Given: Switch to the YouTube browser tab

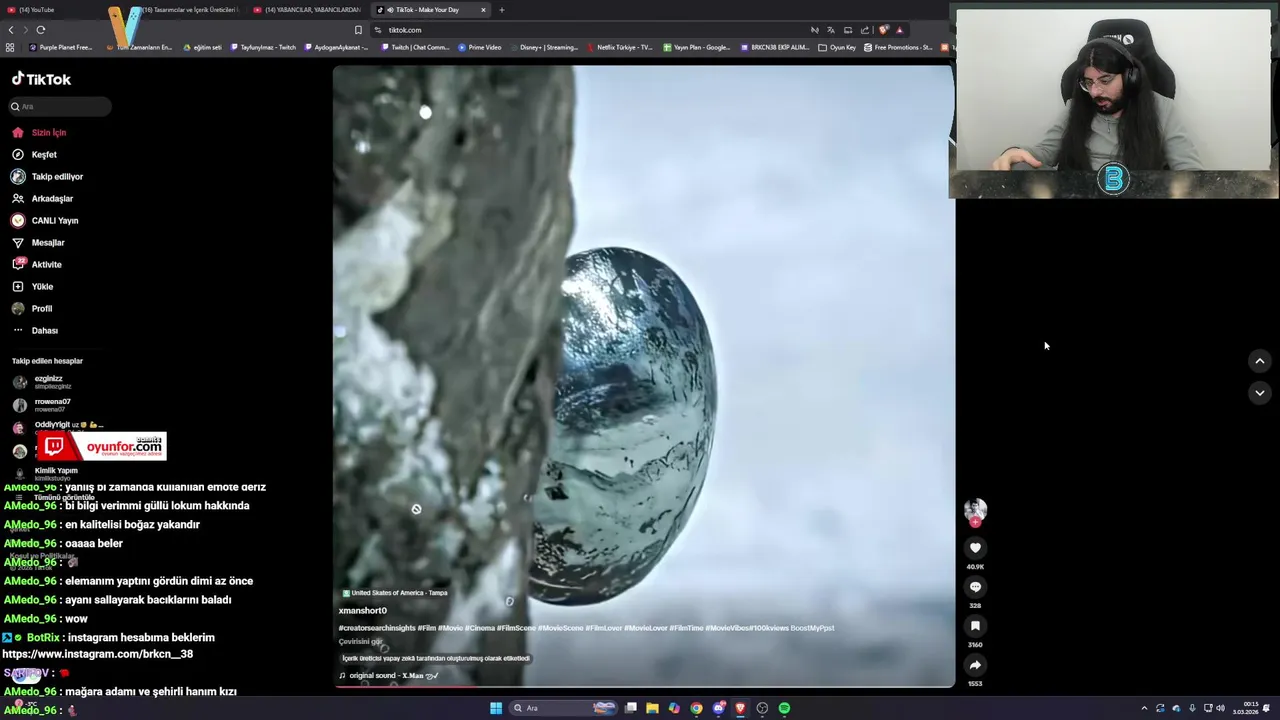Looking at the screenshot, I should pyautogui.click(x=35, y=10).
